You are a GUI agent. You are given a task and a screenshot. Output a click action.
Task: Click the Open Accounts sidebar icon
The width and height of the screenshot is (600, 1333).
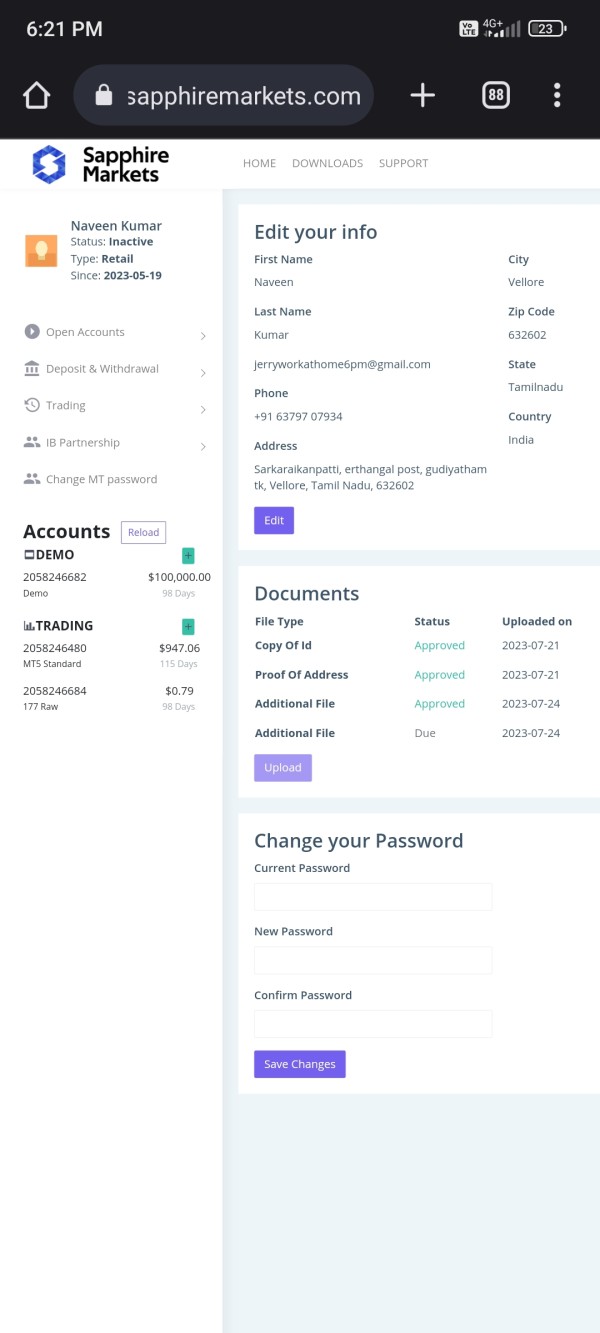pos(32,332)
